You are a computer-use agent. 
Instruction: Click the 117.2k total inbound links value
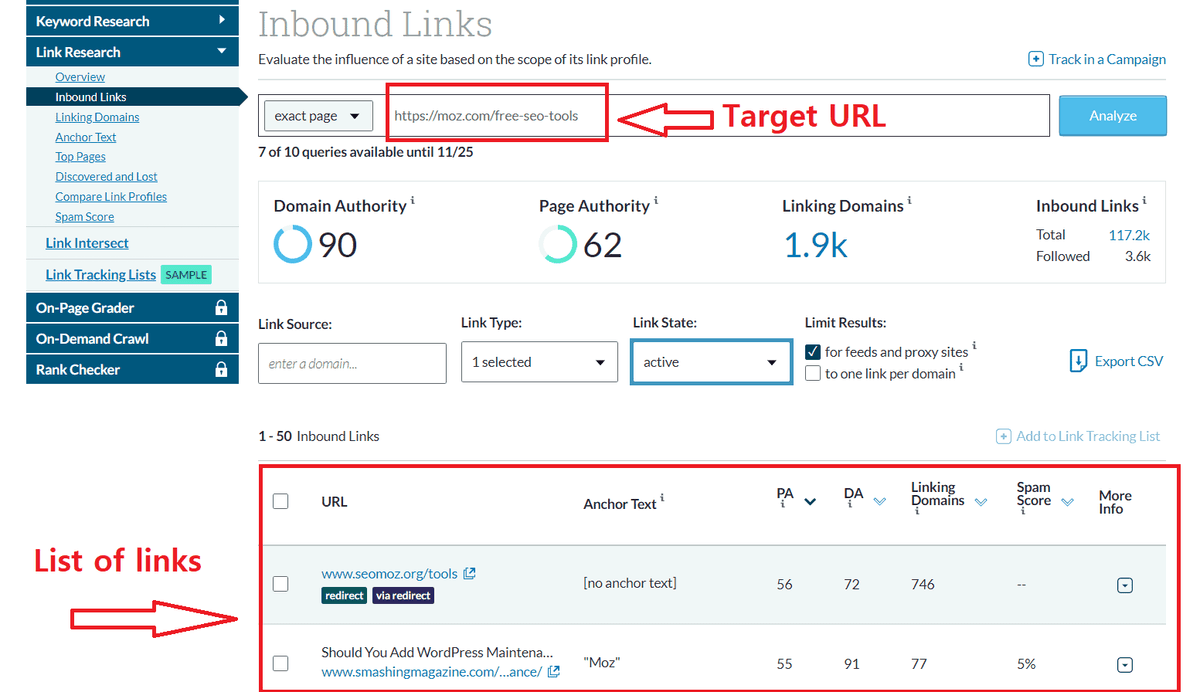[1130, 235]
